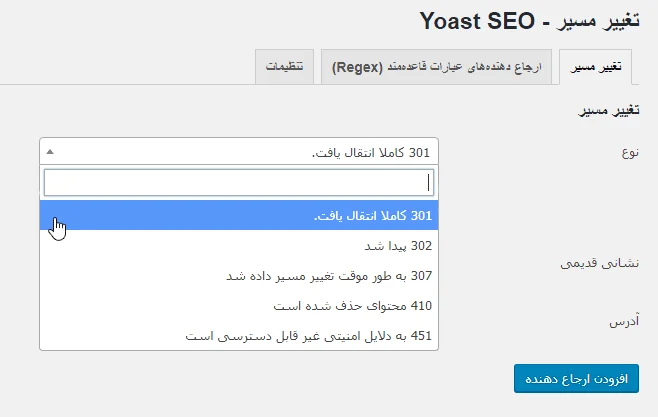The width and height of the screenshot is (658, 417).
Task: Select the تغییر مسیر tab
Action: point(595,67)
